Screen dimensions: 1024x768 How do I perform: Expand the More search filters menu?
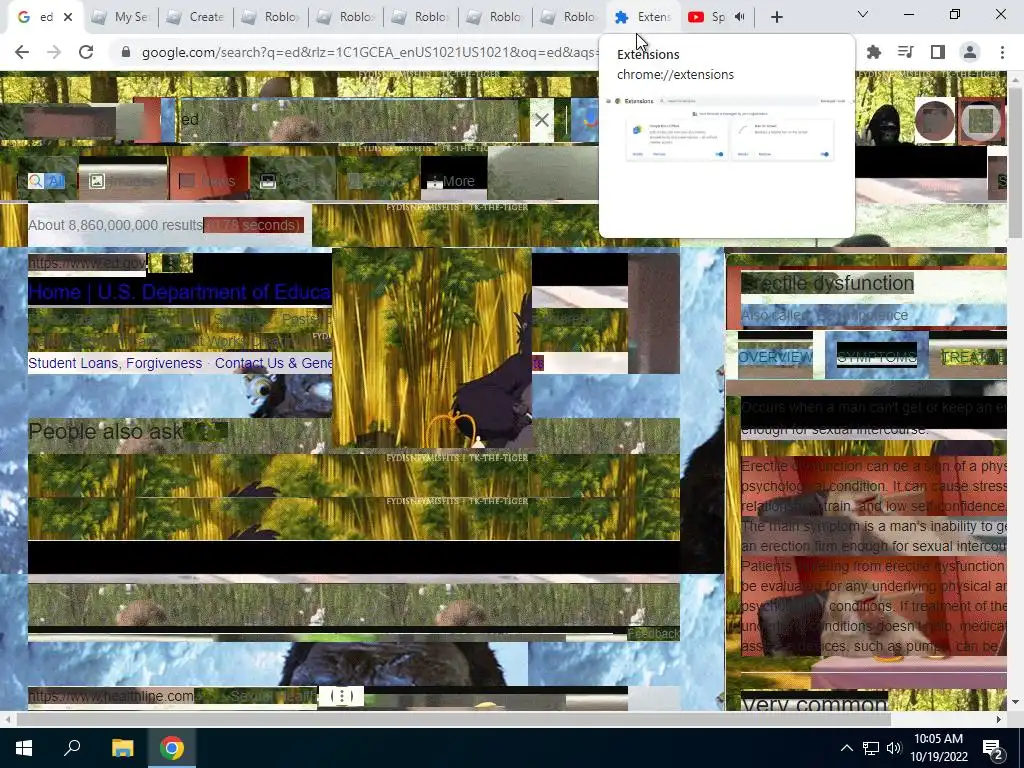pyautogui.click(x=451, y=181)
